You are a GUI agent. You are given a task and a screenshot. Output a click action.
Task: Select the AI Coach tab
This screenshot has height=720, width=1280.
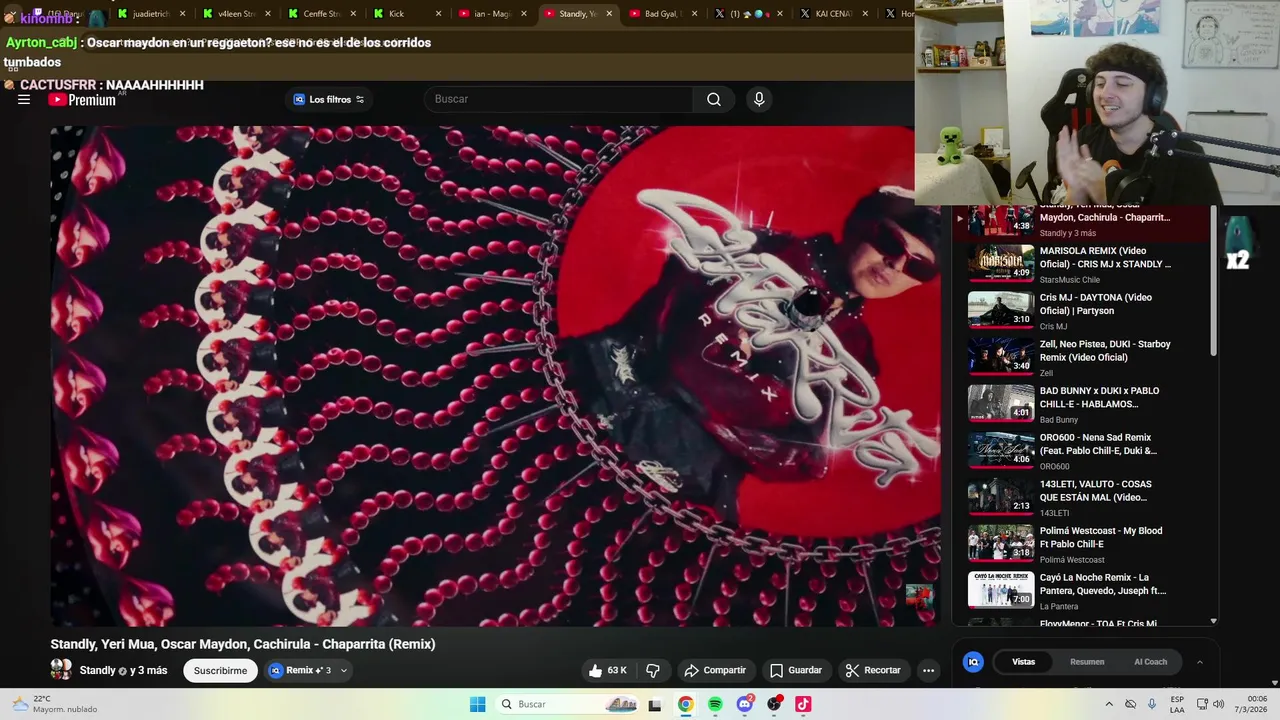pos(1150,662)
